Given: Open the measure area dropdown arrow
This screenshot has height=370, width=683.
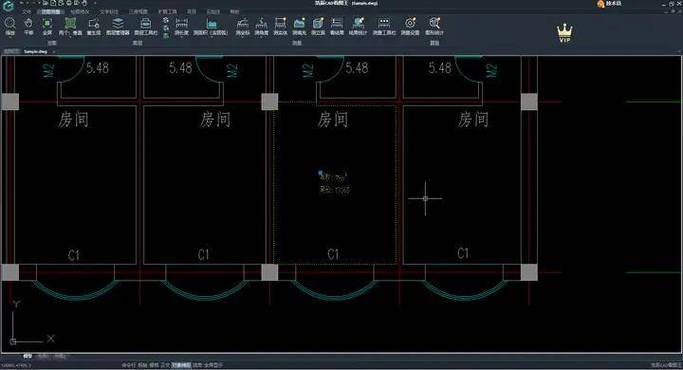Looking at the screenshot, I should [x=211, y=38].
